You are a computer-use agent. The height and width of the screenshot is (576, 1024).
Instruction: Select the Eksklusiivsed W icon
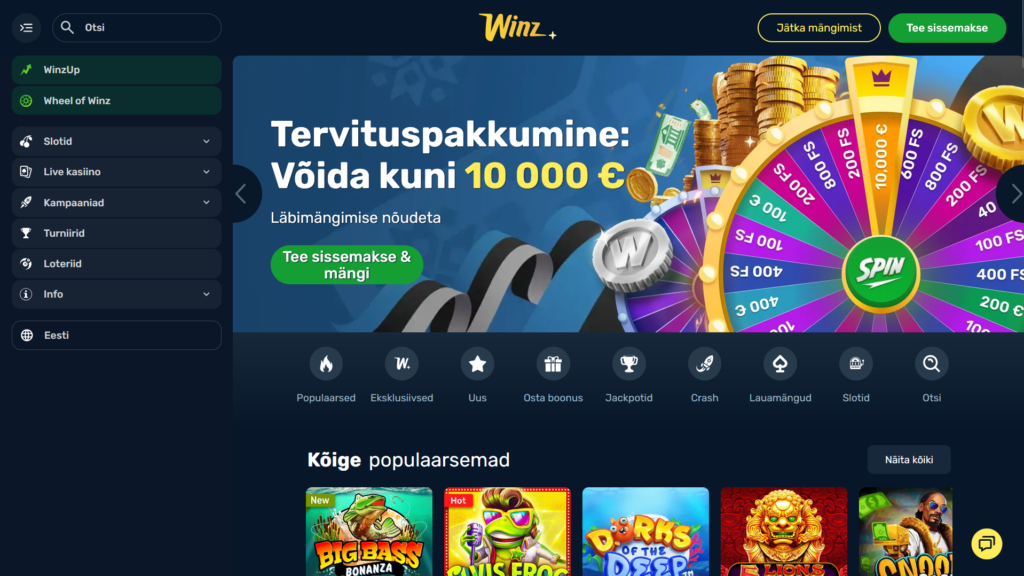pyautogui.click(x=402, y=364)
